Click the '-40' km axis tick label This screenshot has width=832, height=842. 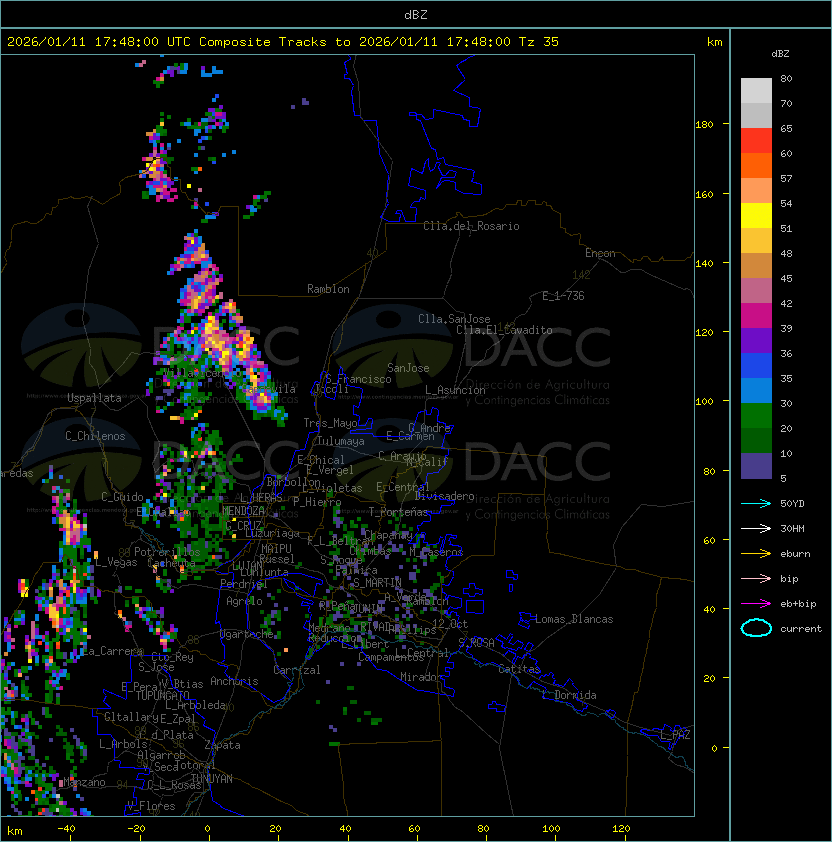pos(66,829)
